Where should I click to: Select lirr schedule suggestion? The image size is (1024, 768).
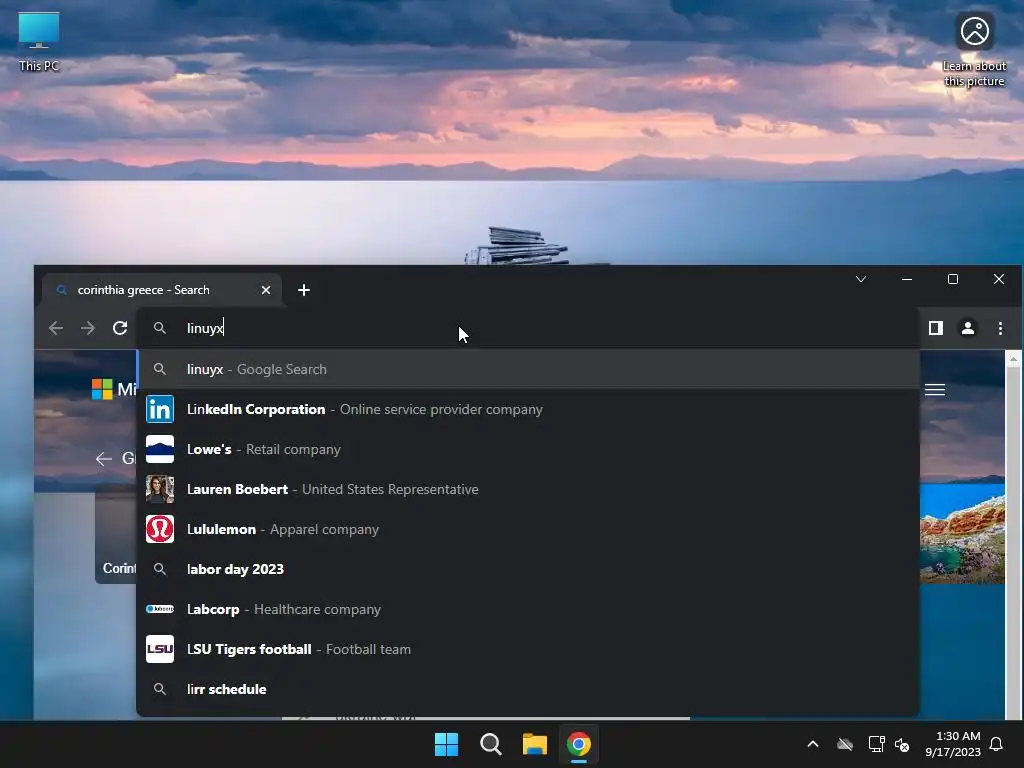pos(528,689)
